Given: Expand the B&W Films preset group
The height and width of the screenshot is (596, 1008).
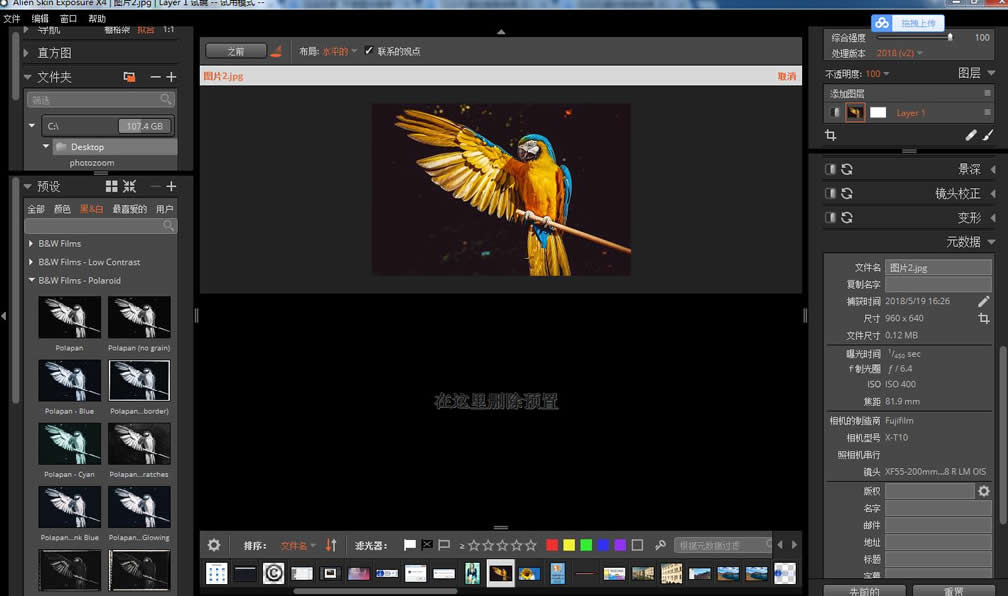Looking at the screenshot, I should [31, 243].
